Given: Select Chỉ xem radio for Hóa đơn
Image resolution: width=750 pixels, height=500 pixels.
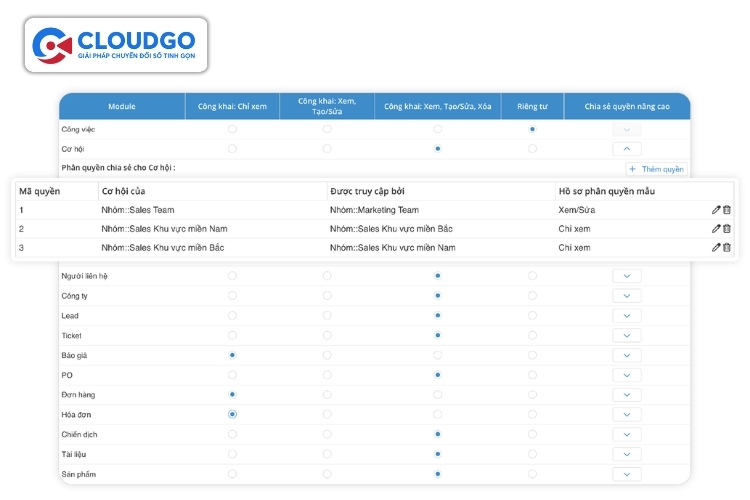Looking at the screenshot, I should [x=232, y=413].
